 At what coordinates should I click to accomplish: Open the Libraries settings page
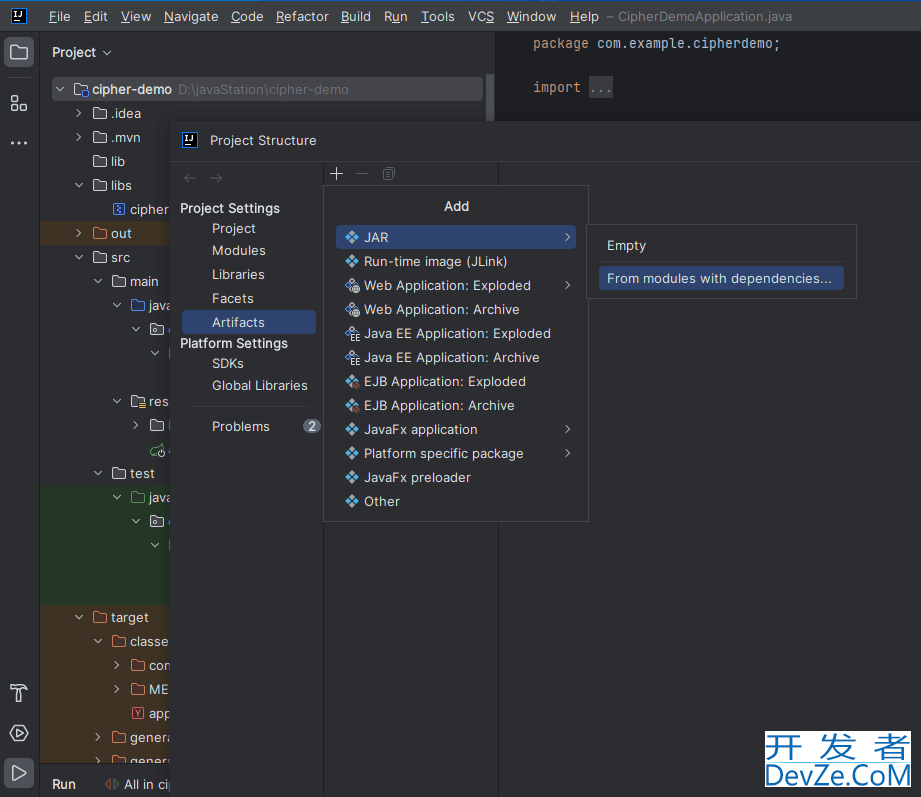pyautogui.click(x=238, y=274)
